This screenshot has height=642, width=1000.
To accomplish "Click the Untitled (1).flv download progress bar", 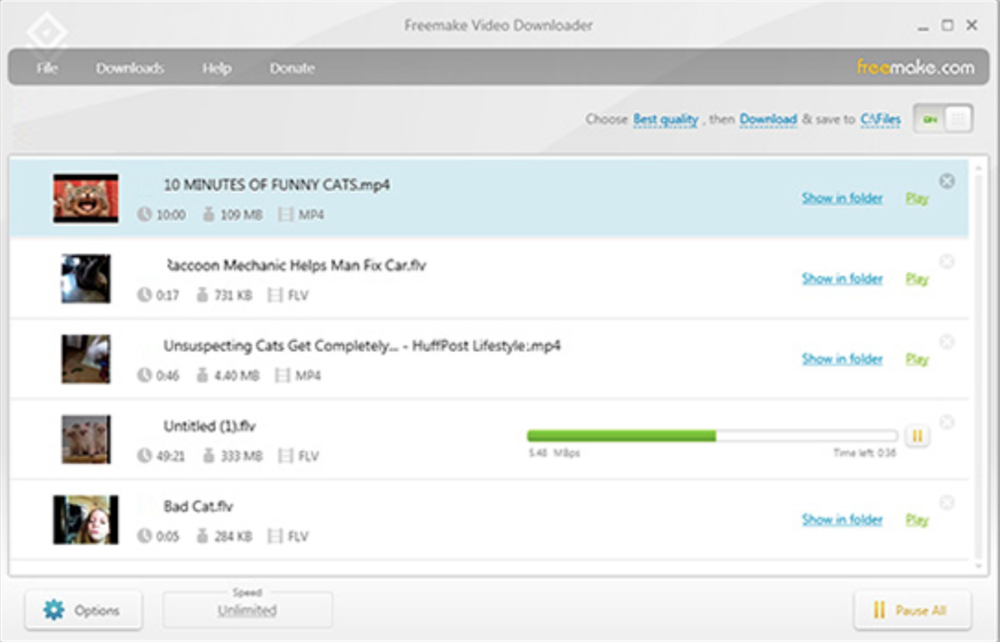I will (711, 436).
